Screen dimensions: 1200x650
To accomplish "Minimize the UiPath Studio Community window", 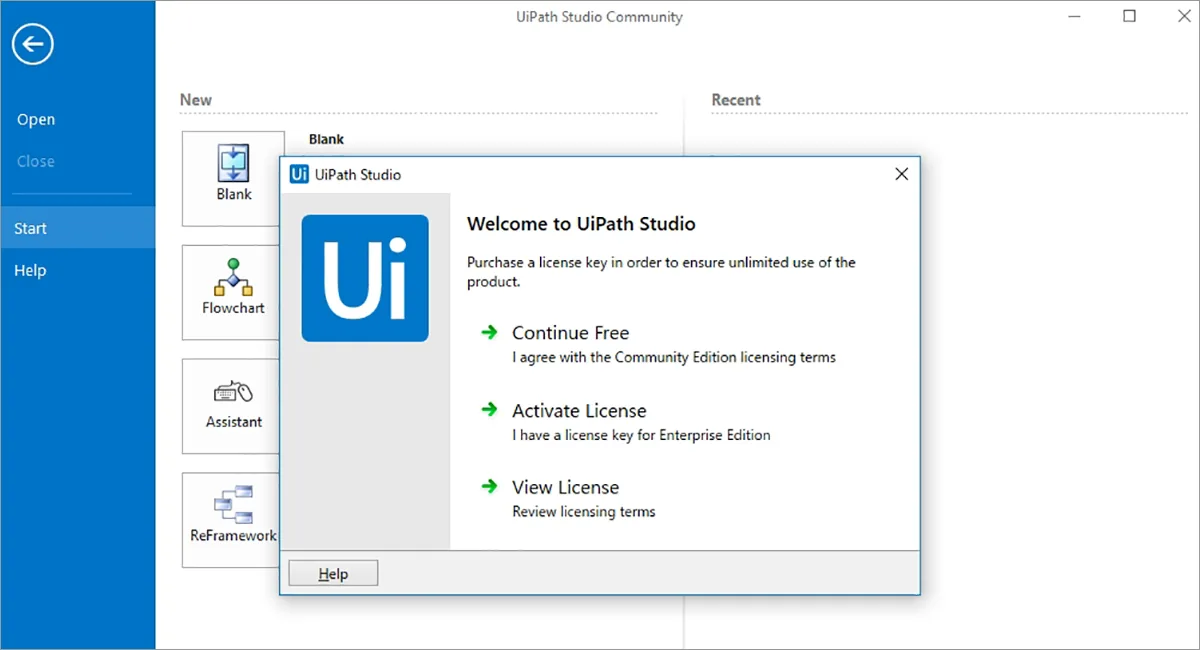I will pyautogui.click(x=1074, y=17).
